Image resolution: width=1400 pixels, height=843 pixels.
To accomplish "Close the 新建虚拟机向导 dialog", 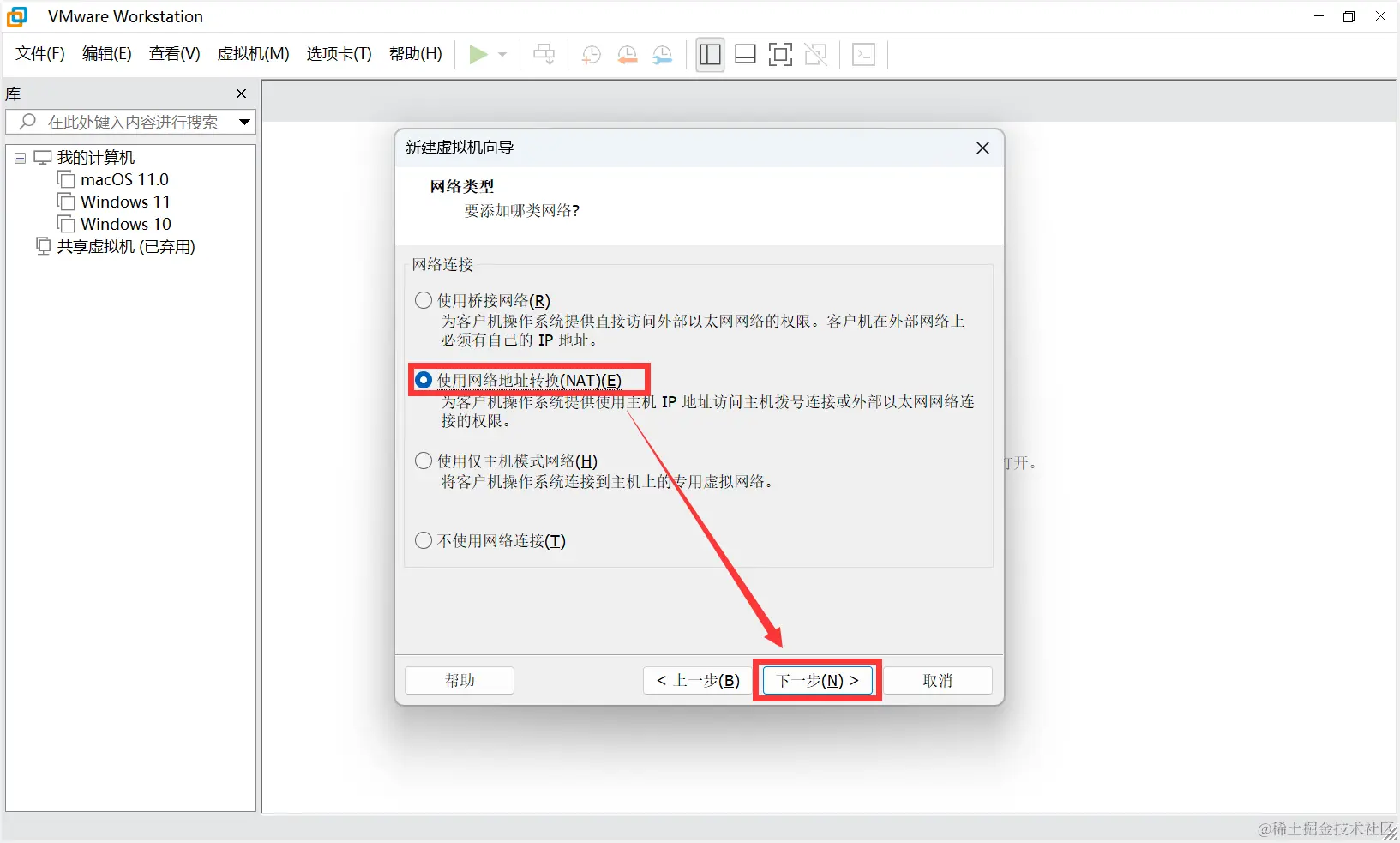I will tap(982, 148).
